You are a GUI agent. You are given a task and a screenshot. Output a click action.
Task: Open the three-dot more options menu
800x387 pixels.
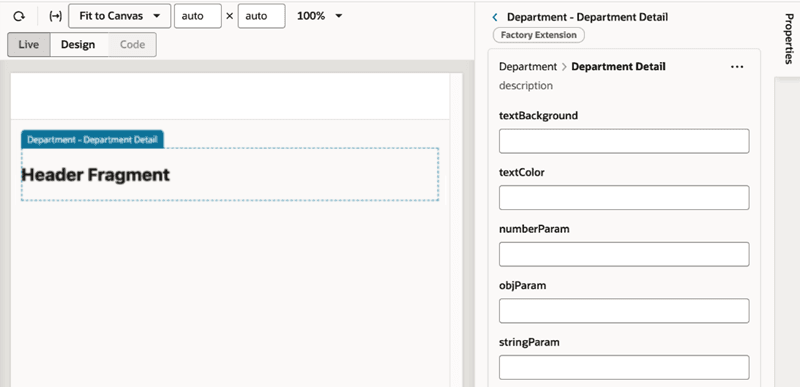(737, 67)
